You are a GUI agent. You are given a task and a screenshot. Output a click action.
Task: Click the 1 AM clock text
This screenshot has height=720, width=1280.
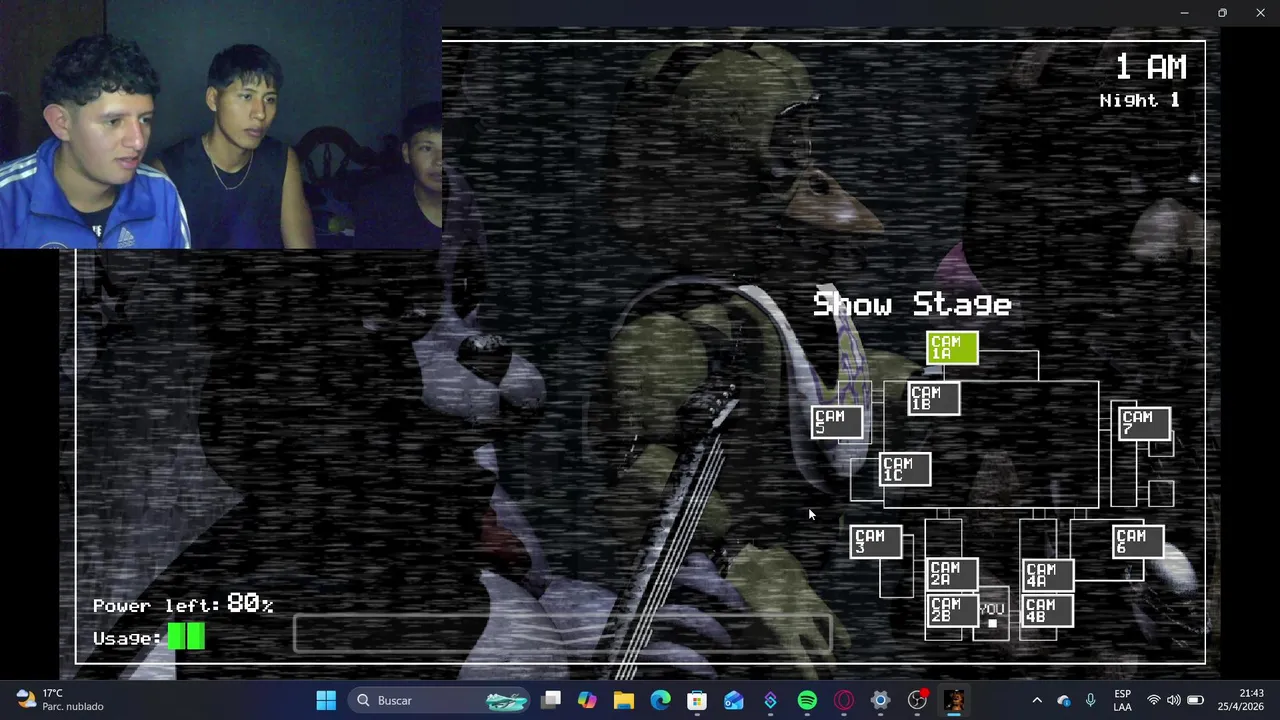pos(1150,67)
